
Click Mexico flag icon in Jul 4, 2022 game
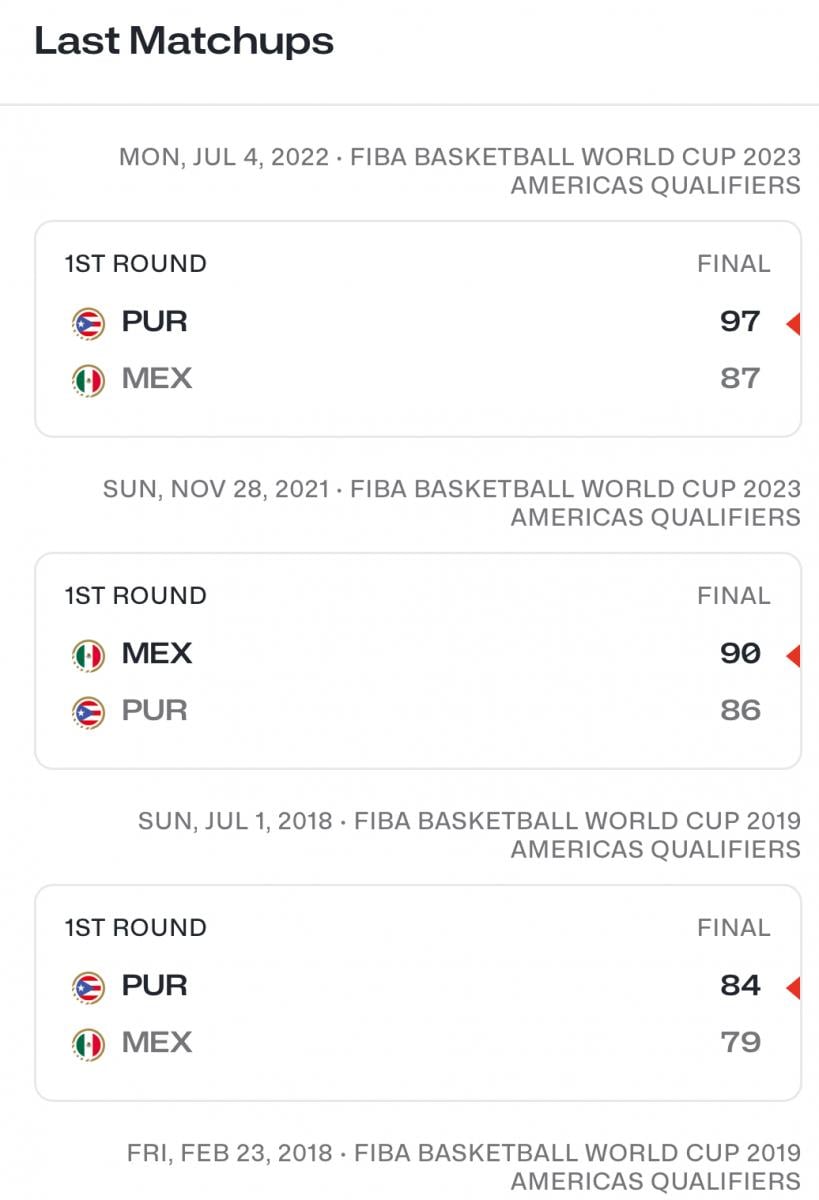pos(88,380)
